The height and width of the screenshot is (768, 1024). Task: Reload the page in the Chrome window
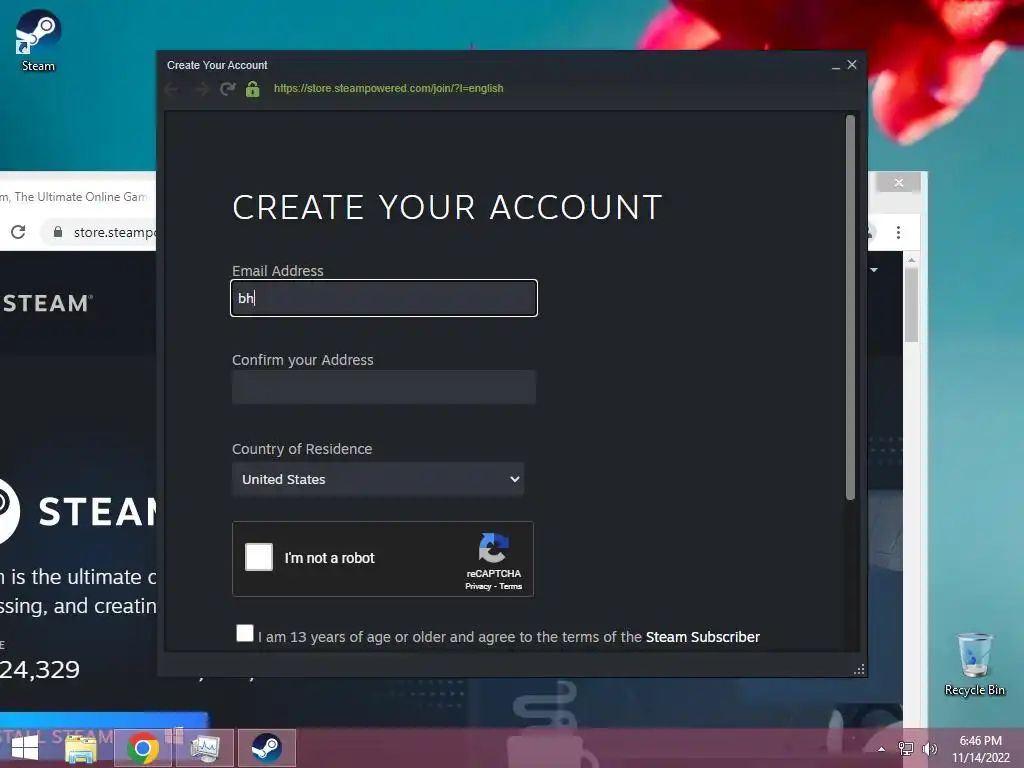coord(18,232)
